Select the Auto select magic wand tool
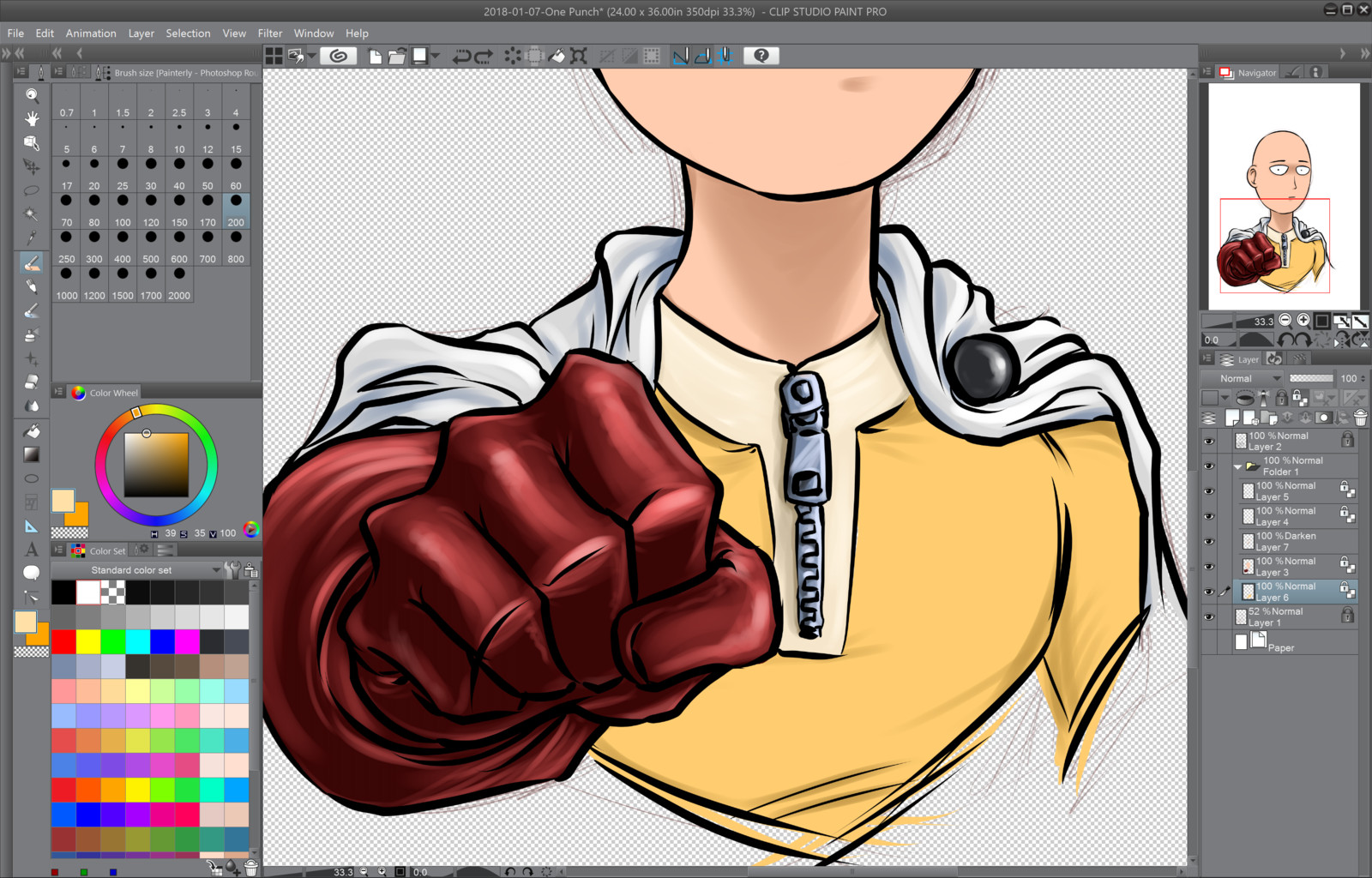This screenshot has height=878, width=1372. [32, 214]
